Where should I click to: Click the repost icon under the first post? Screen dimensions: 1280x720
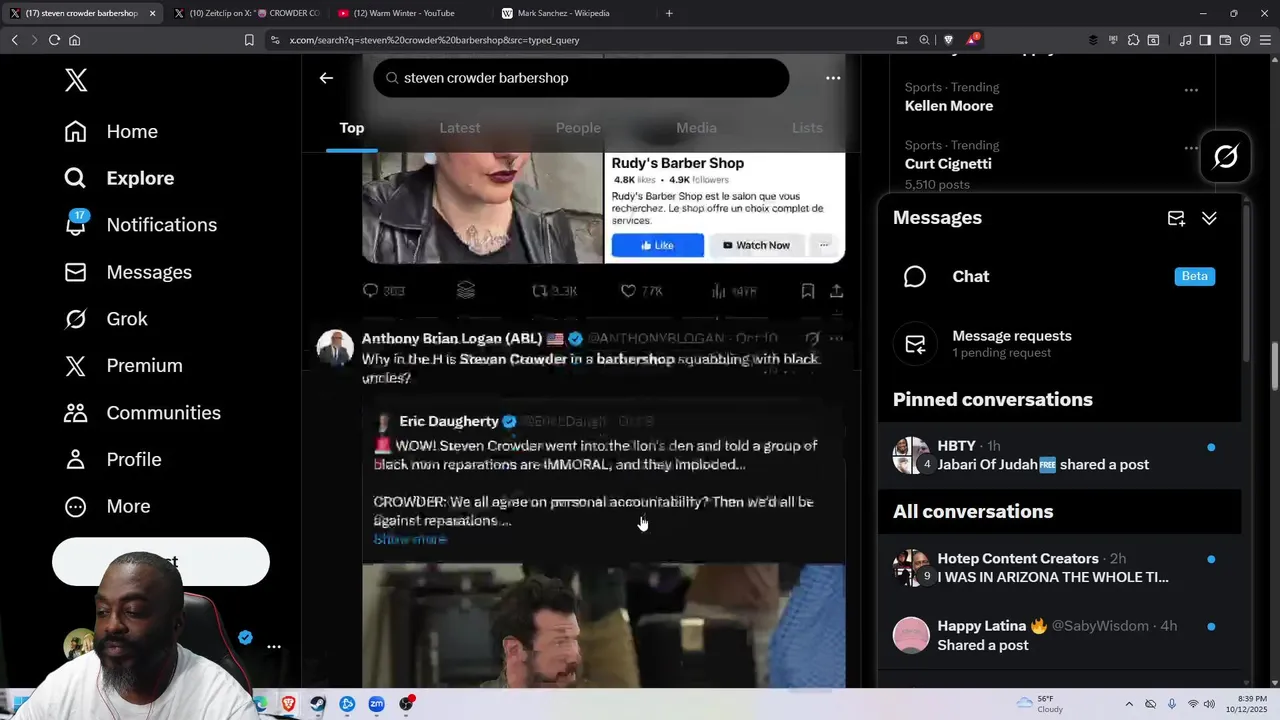(540, 291)
